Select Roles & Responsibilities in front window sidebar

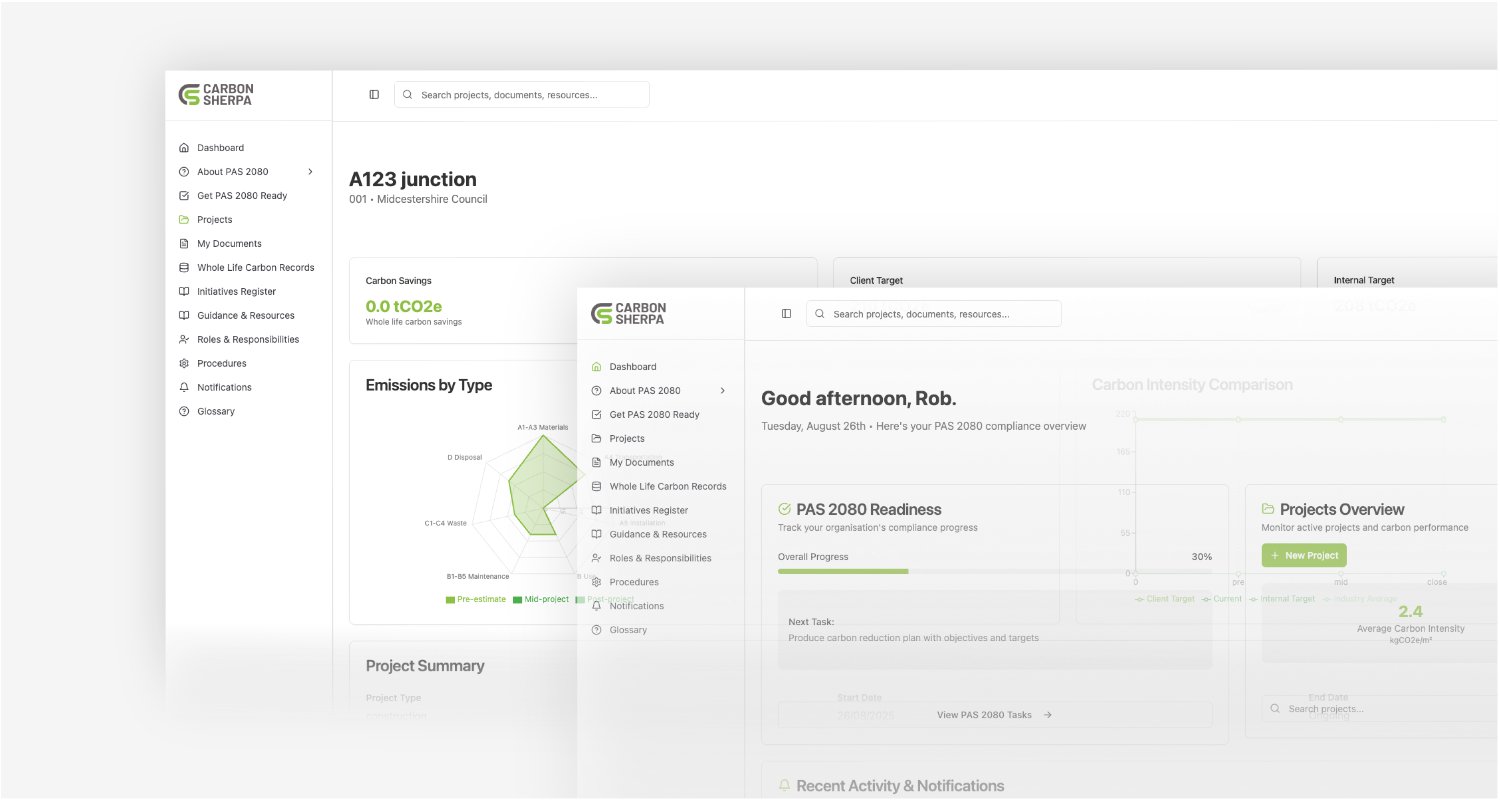[x=660, y=559]
